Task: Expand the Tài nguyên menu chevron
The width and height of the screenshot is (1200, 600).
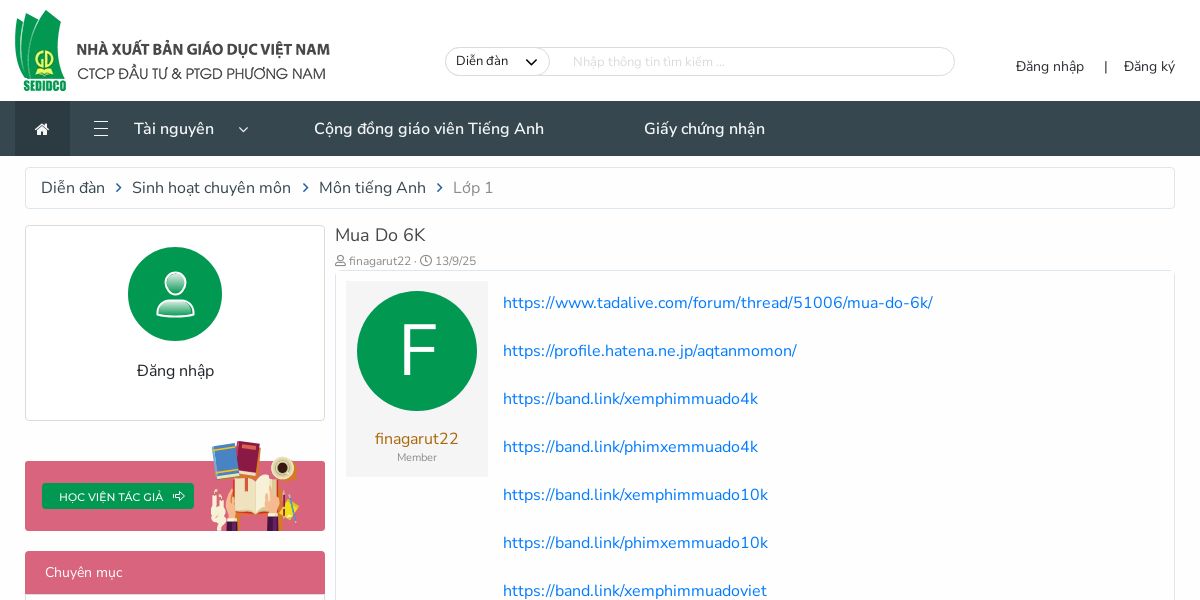Action: [x=243, y=129]
